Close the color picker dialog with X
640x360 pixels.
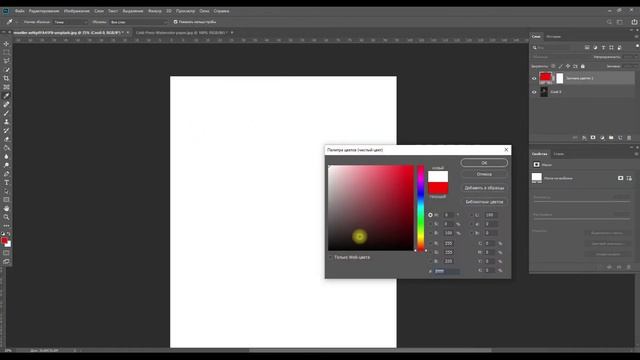[x=506, y=150]
